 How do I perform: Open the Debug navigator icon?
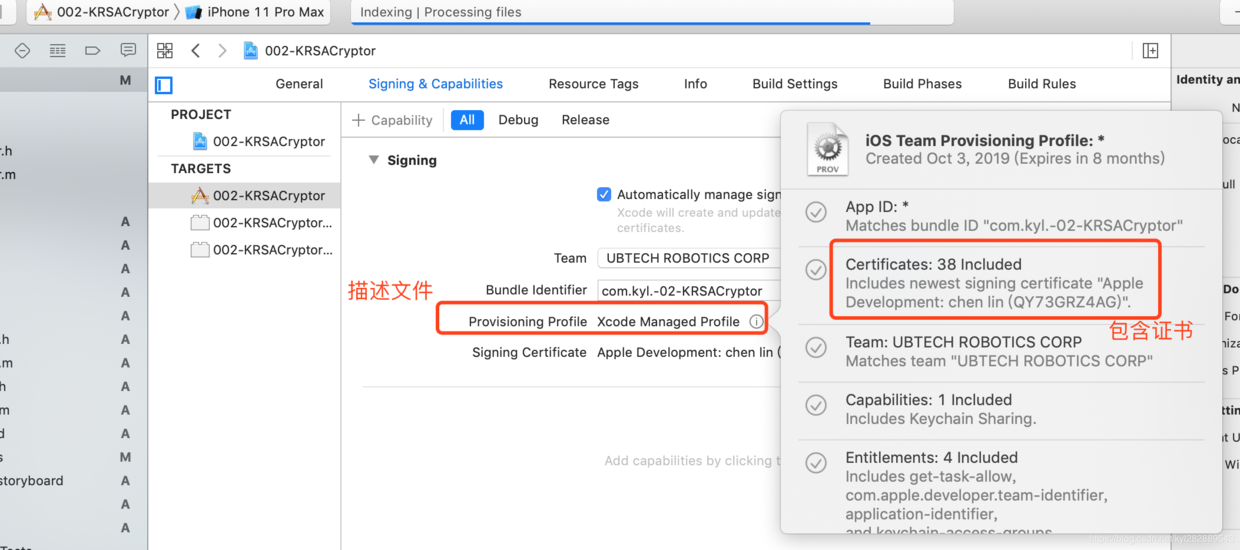tap(58, 50)
